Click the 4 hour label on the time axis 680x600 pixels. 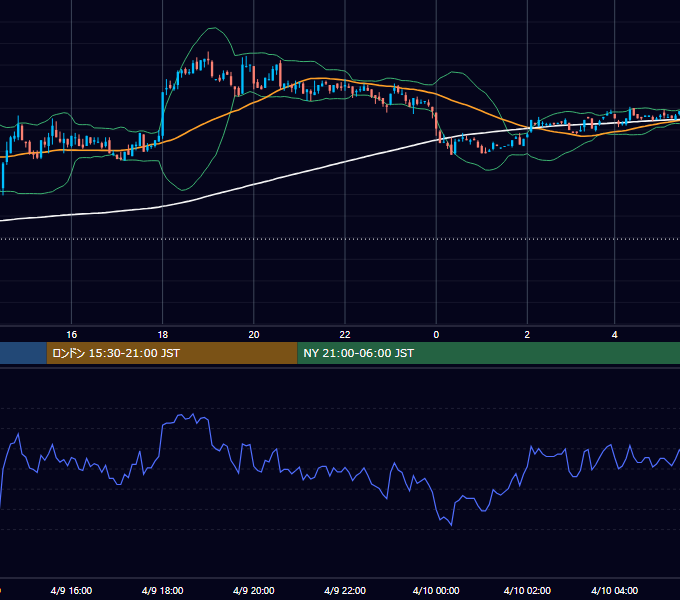615,335
